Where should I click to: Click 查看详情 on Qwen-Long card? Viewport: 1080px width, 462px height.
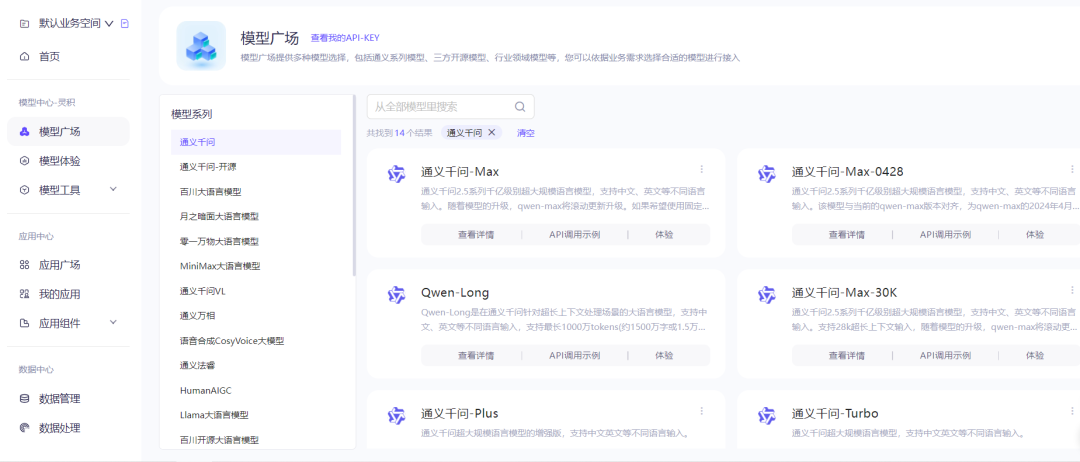[x=476, y=355]
